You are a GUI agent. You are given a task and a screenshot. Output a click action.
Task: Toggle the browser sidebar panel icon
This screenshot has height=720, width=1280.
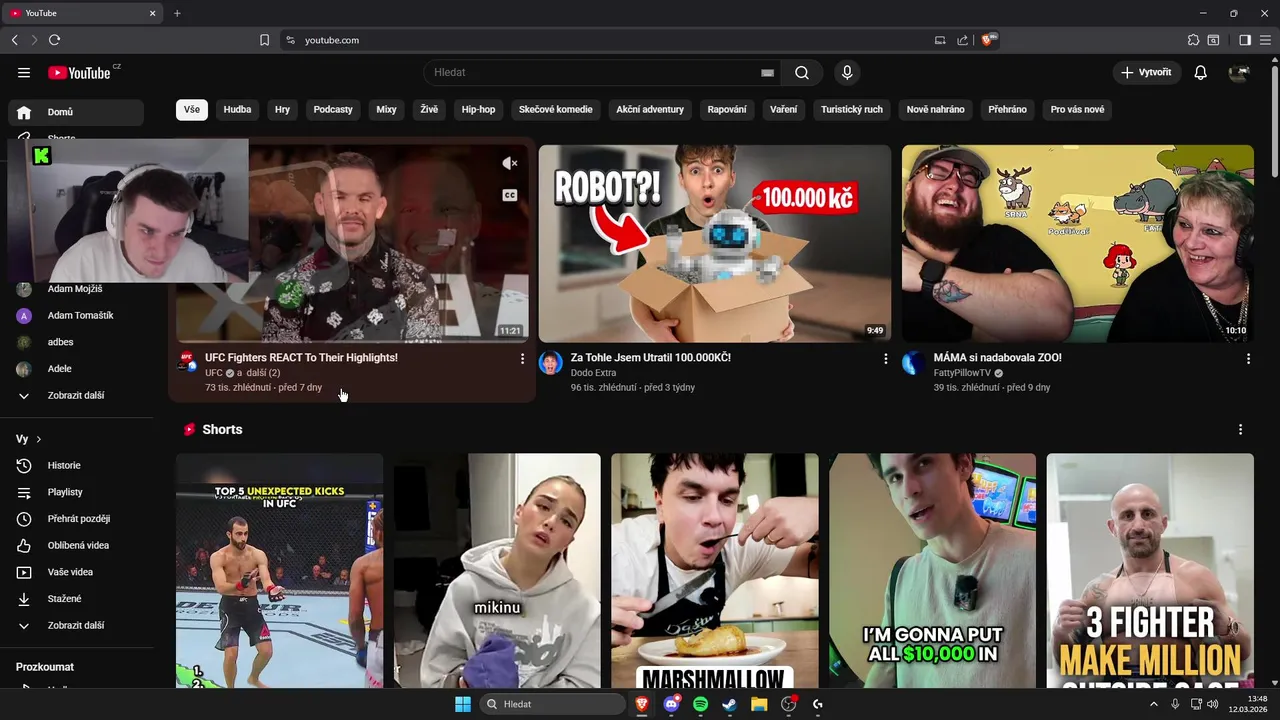(1245, 40)
